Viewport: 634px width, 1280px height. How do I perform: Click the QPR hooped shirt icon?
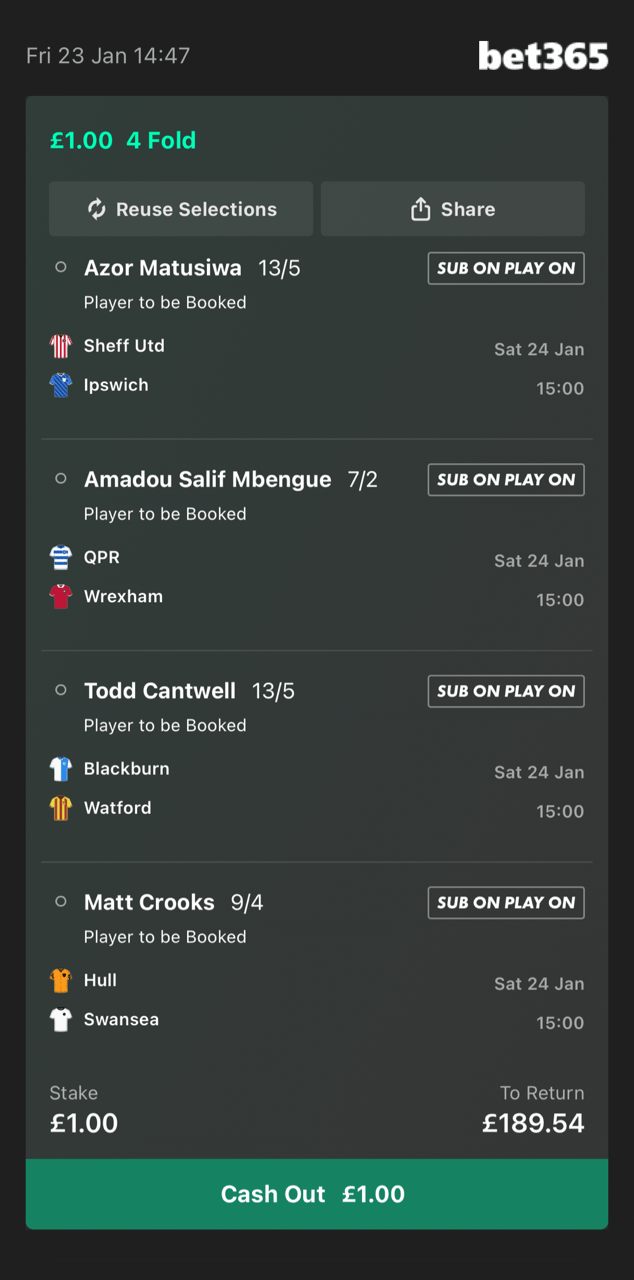coord(61,557)
